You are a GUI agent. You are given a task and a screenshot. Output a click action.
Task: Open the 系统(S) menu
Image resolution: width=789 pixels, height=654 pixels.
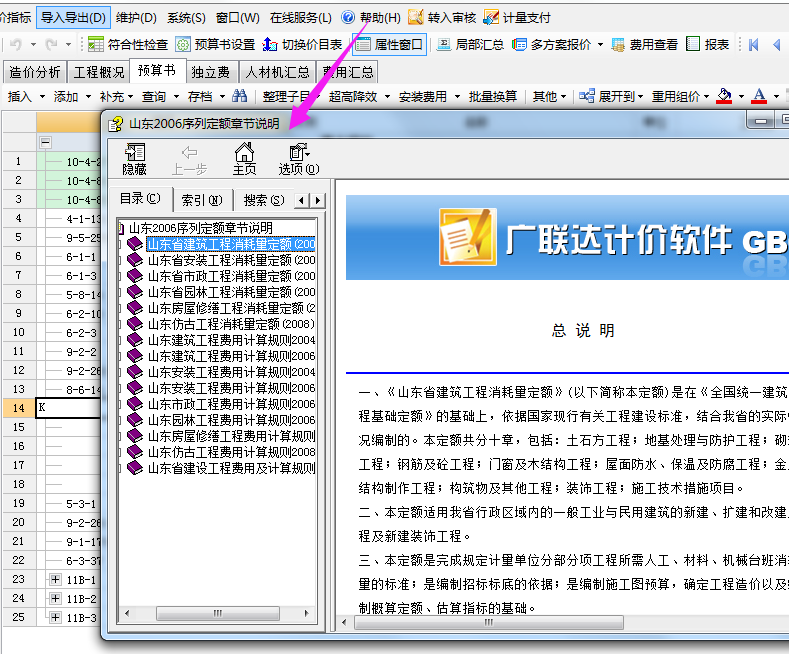pos(186,18)
